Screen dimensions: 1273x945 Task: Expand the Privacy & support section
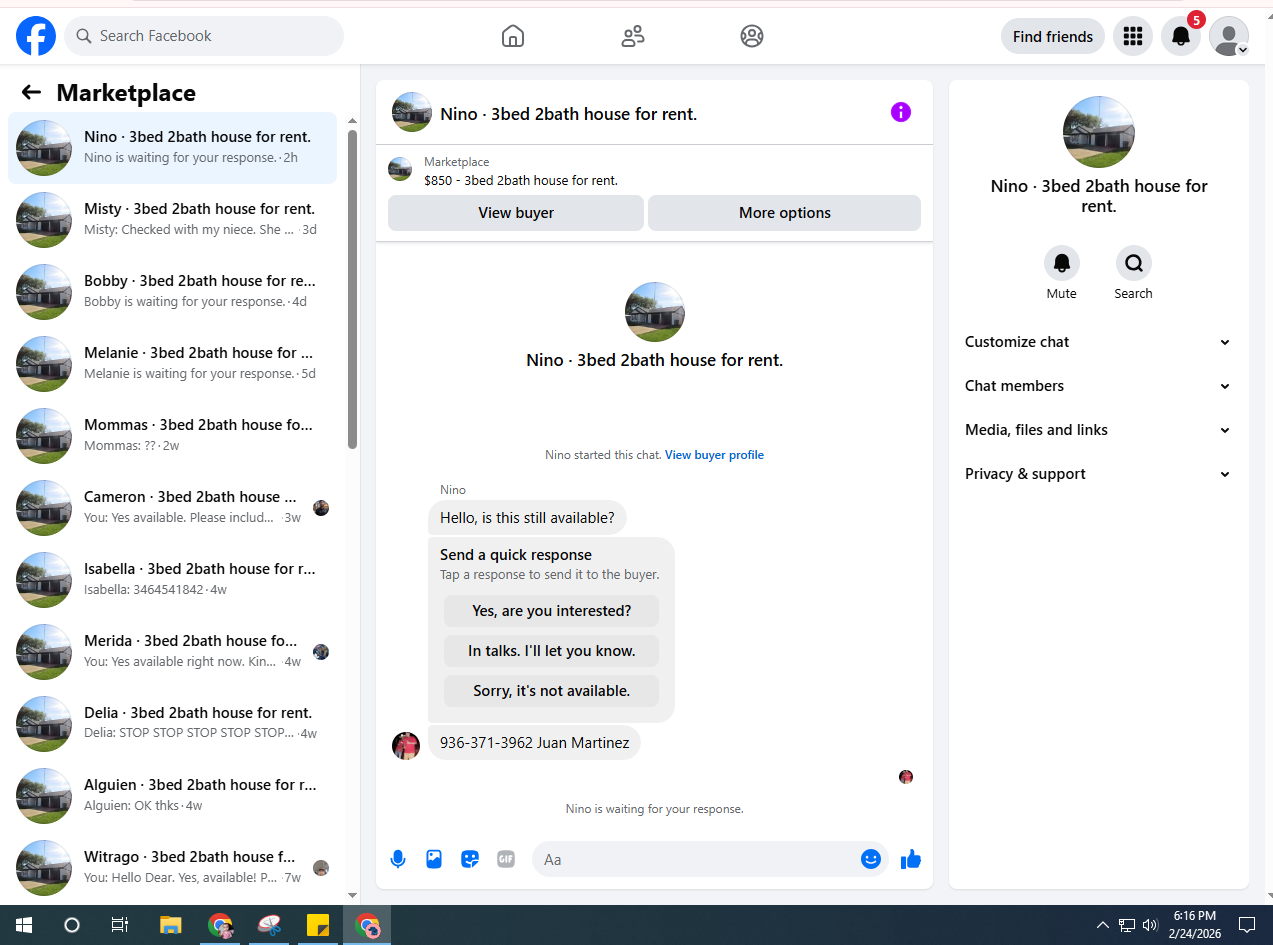1098,474
